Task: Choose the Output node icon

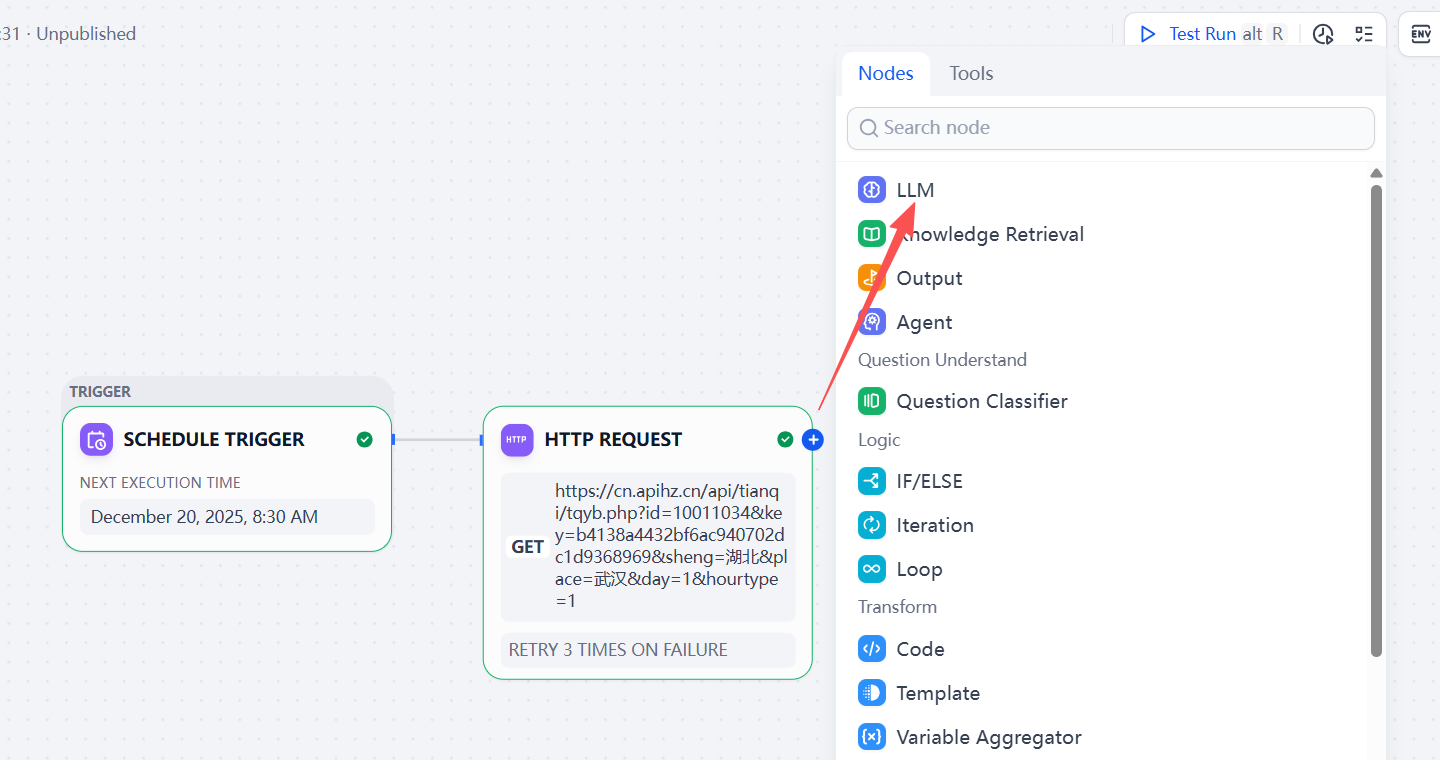Action: [x=872, y=278]
